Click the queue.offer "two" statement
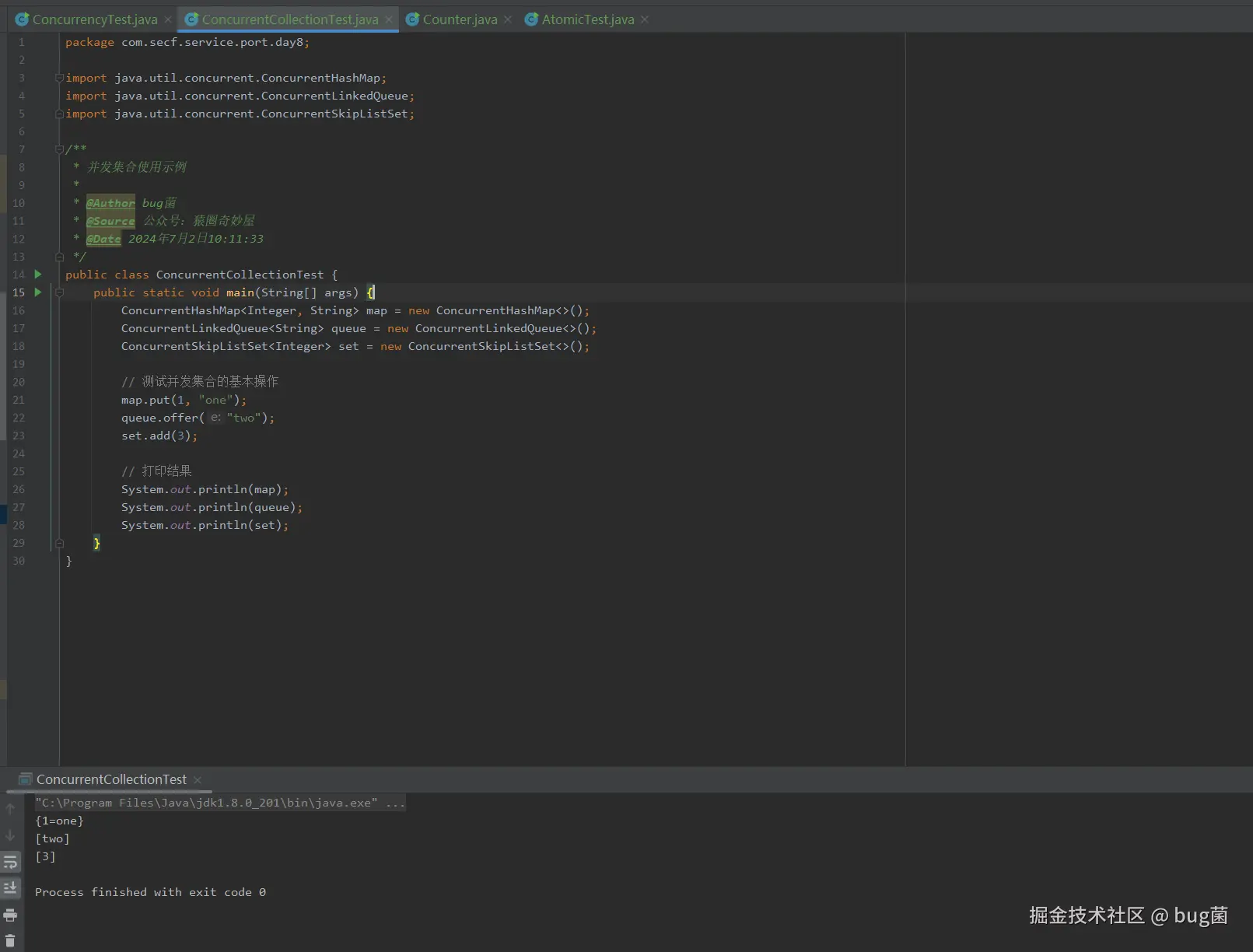Viewport: 1253px width, 952px height. tap(198, 418)
